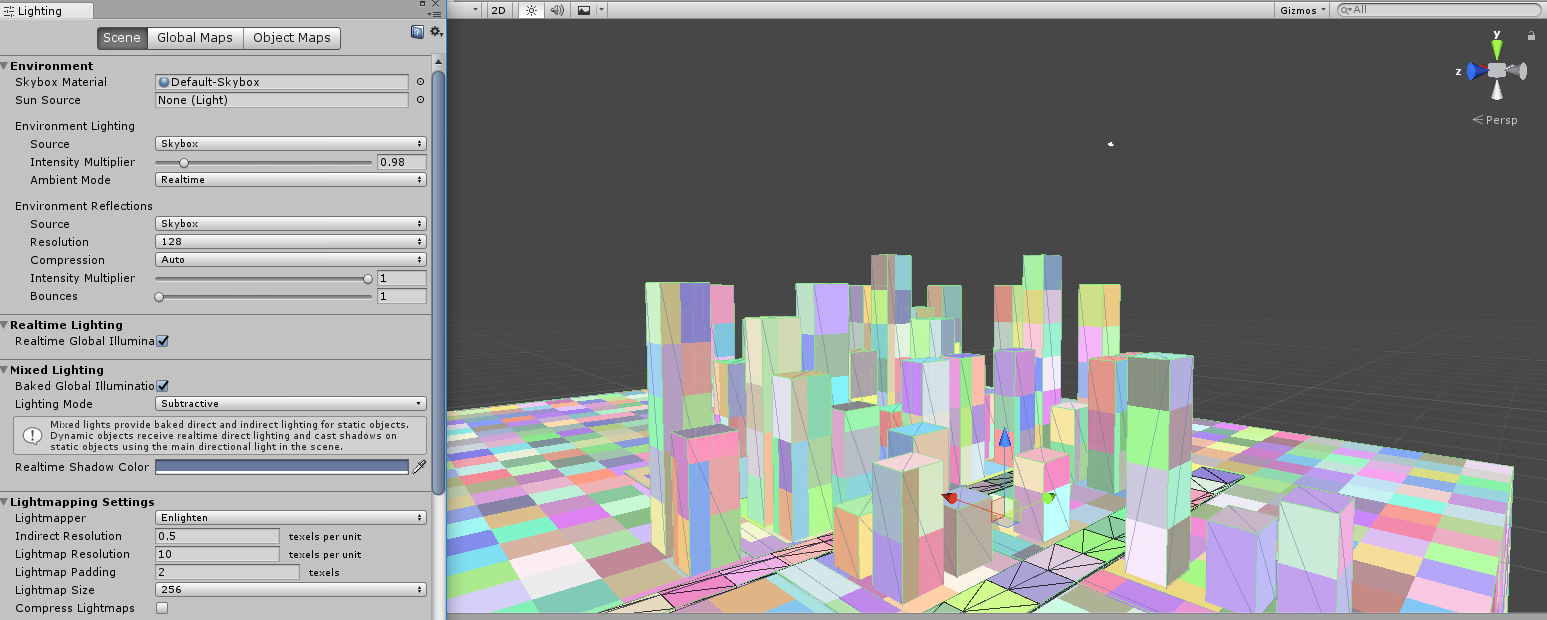Screen dimensions: 1547x620
Task: Toggle the scene gizmo rotation lock
Action: click(x=1531, y=36)
